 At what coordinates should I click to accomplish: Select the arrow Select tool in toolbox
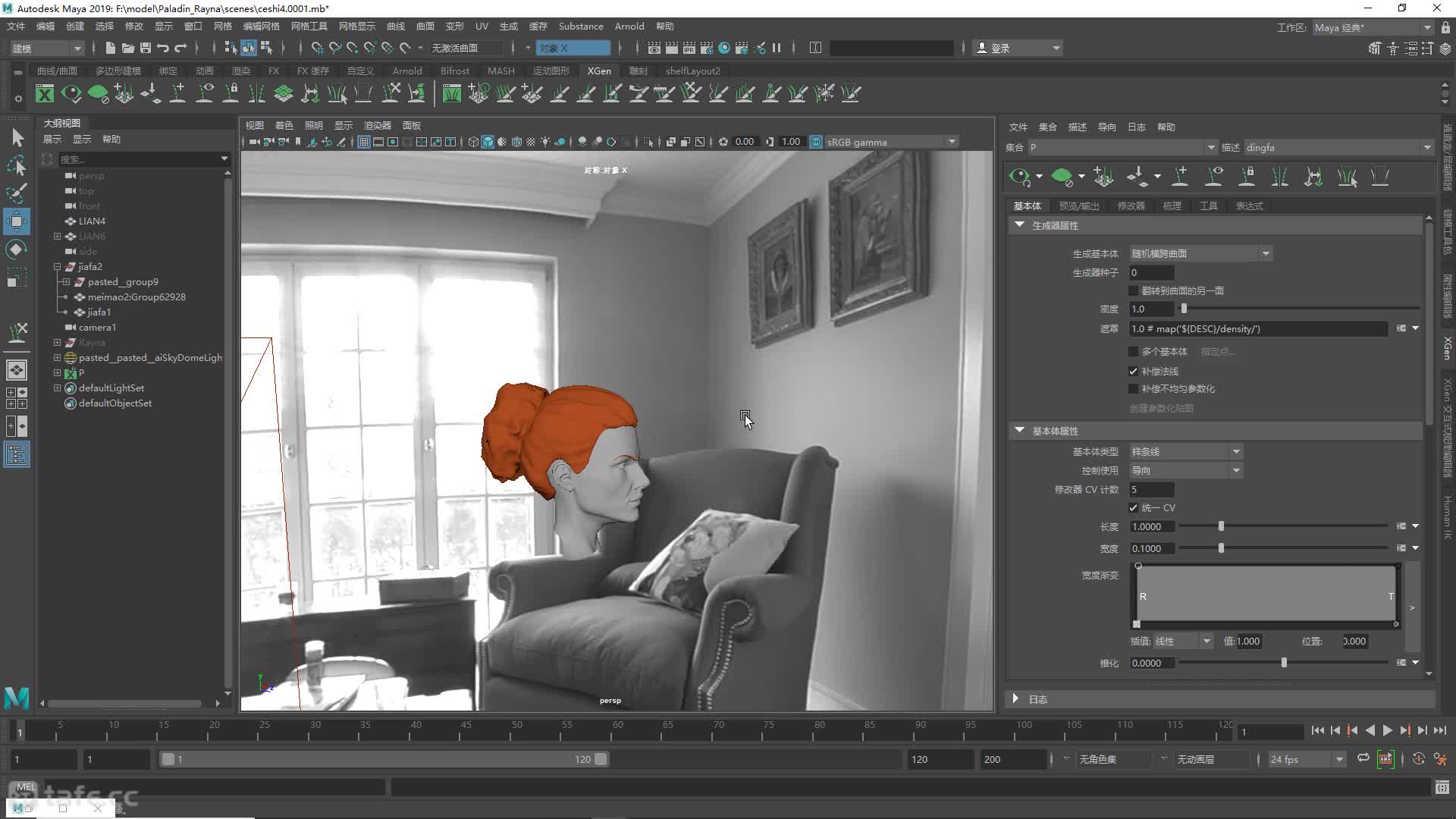pyautogui.click(x=17, y=137)
